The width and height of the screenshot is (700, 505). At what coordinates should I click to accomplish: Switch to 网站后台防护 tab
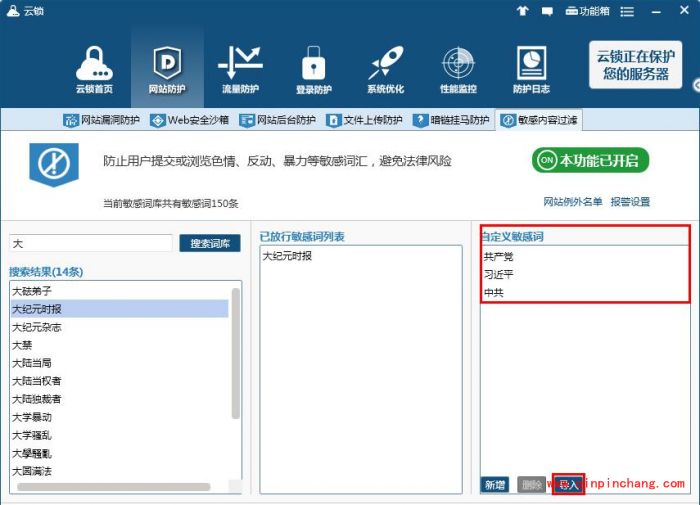click(x=277, y=120)
